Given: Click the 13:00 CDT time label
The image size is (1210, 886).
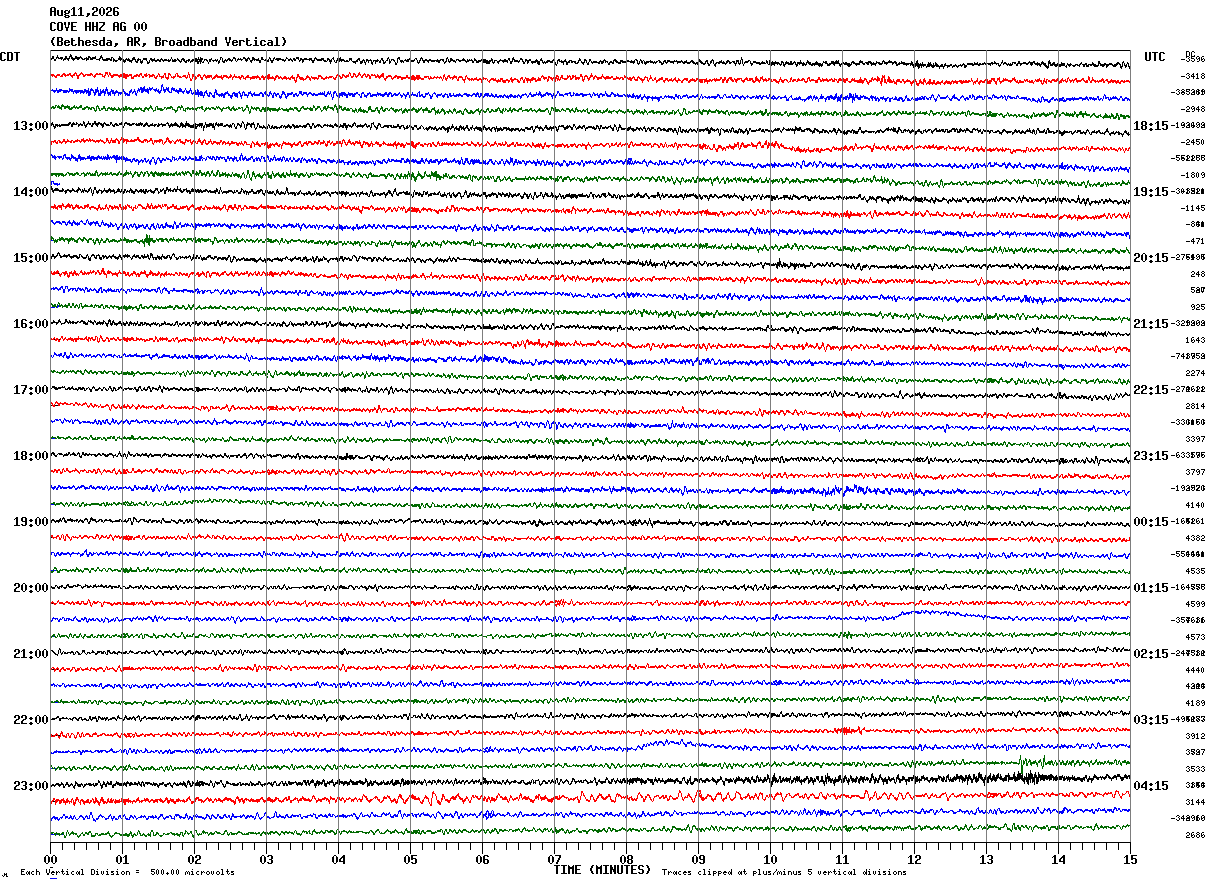Looking at the screenshot, I should (30, 126).
